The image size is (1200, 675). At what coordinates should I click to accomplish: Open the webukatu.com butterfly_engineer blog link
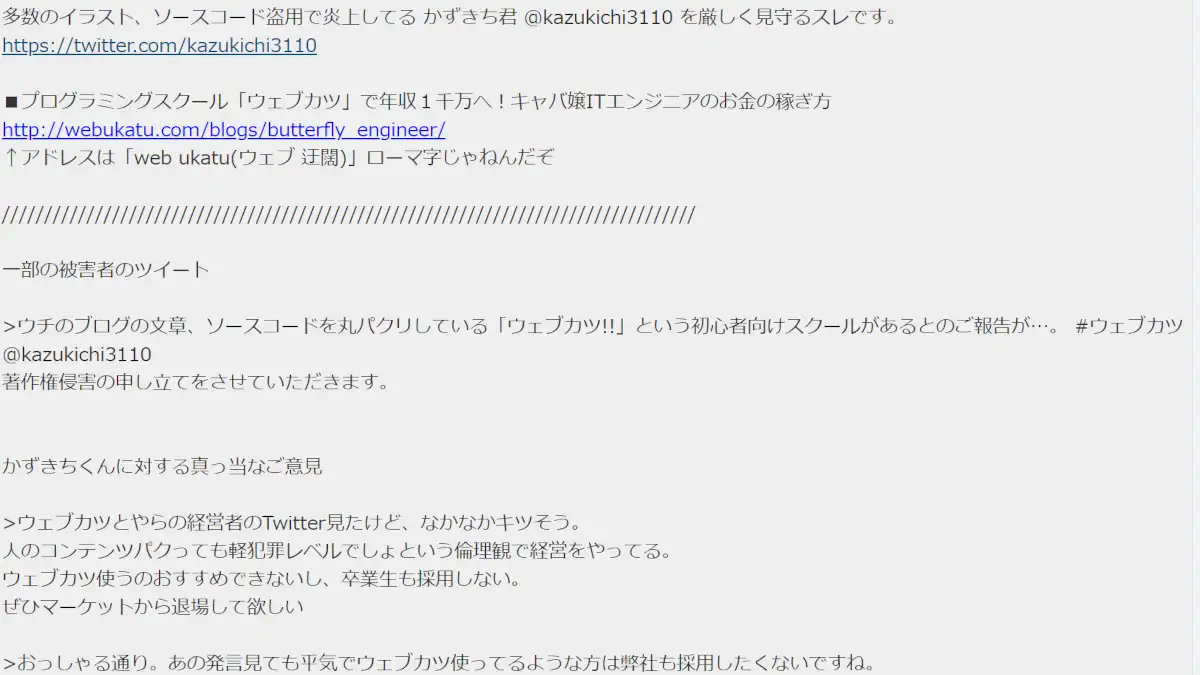(224, 130)
